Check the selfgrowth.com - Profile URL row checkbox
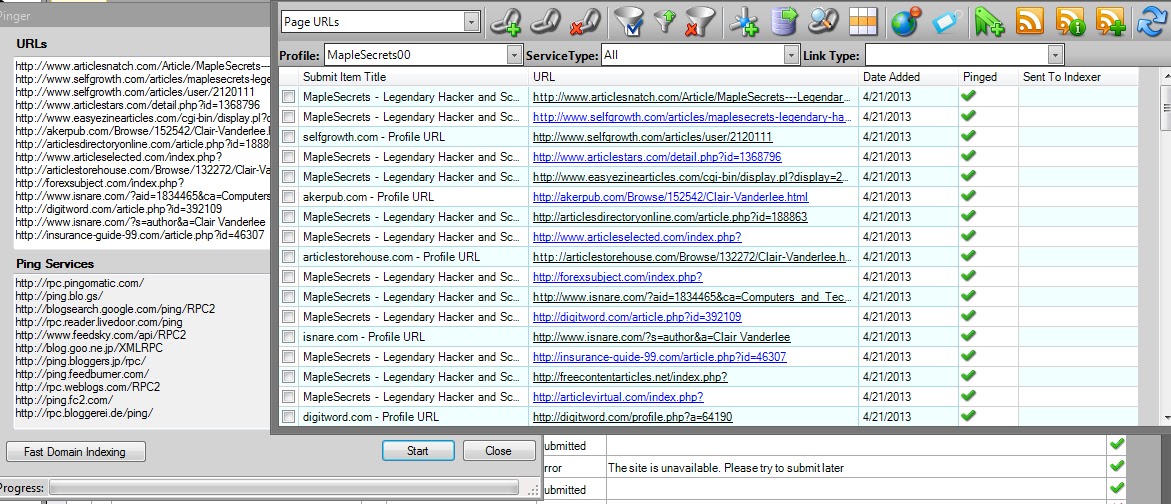Screen dimensions: 1171x504 tap(288, 137)
